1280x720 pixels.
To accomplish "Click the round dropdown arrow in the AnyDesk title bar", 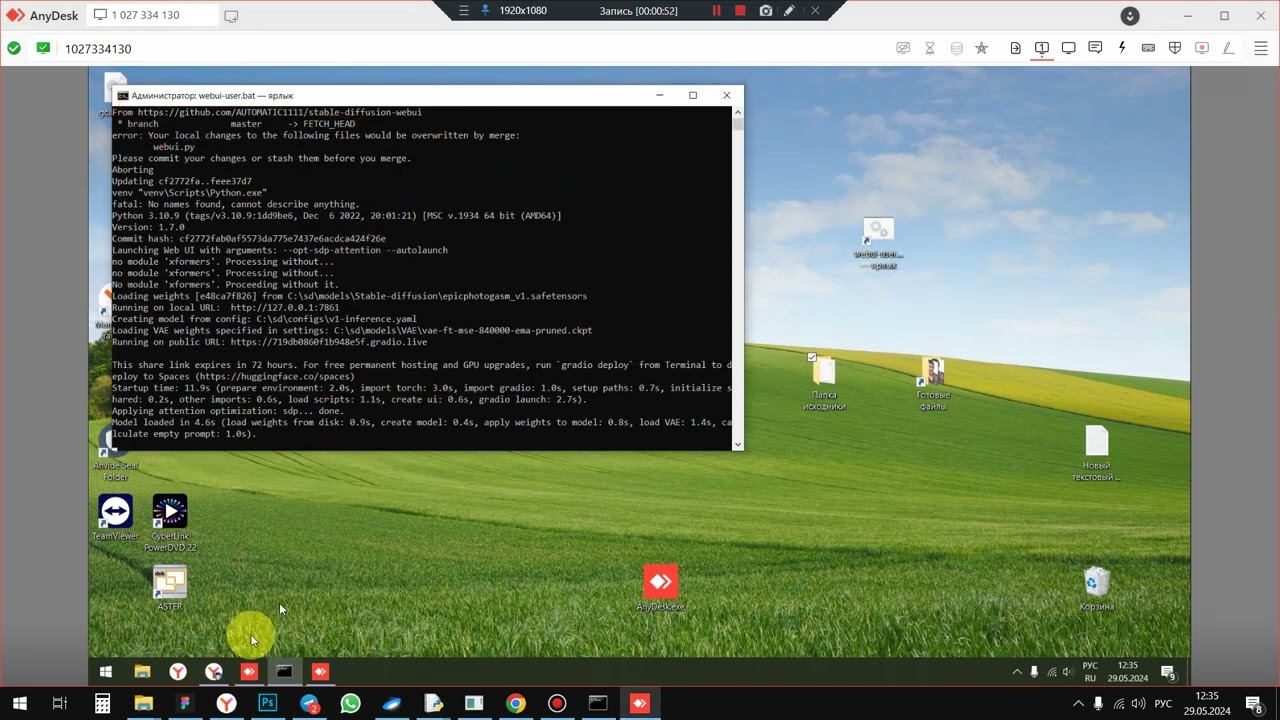I will [x=1130, y=16].
